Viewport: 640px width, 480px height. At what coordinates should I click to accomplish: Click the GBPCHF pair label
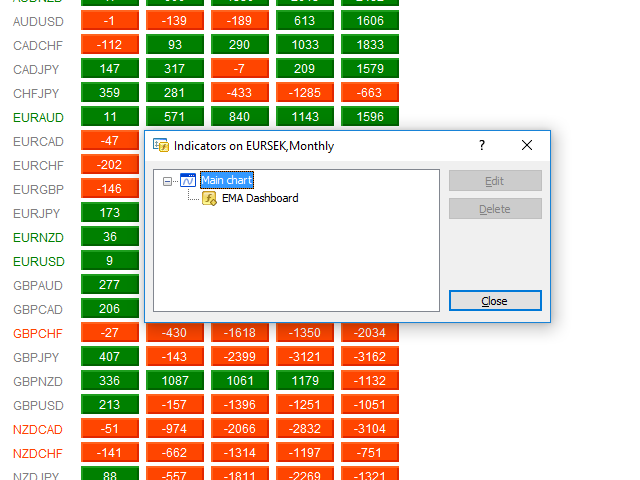(x=38, y=334)
